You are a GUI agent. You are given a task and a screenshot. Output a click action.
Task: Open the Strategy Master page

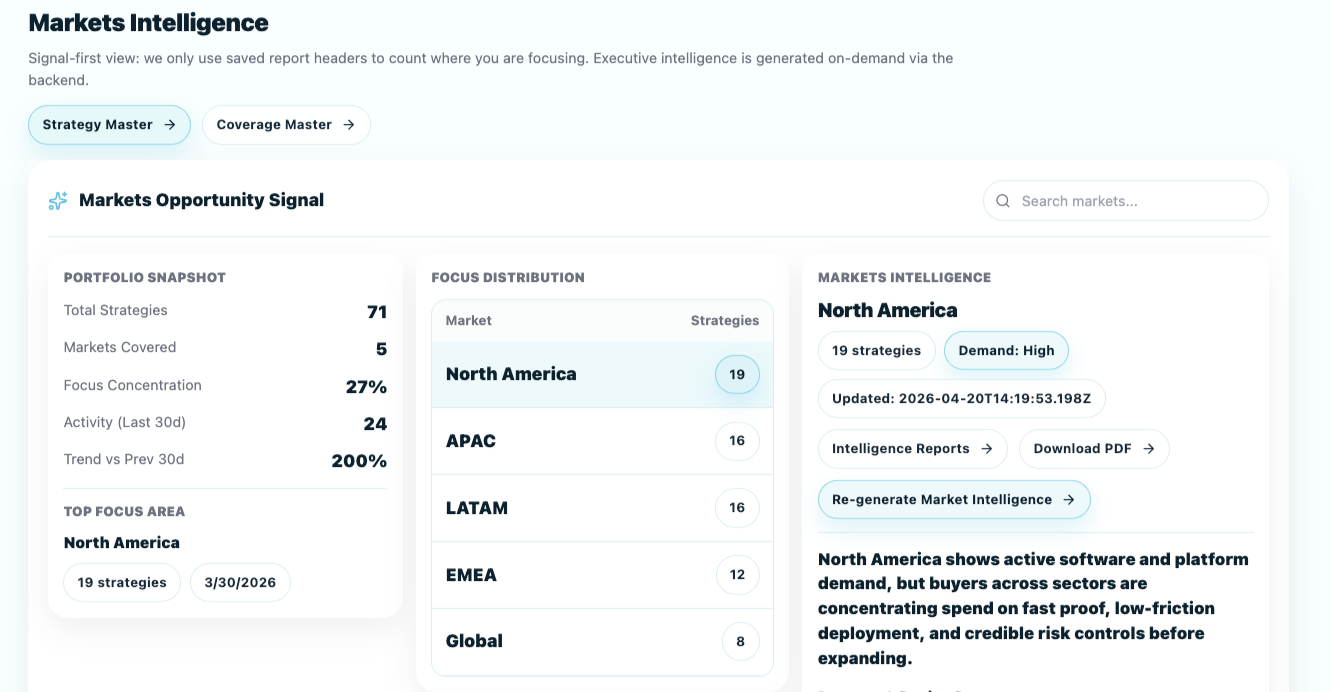[109, 125]
